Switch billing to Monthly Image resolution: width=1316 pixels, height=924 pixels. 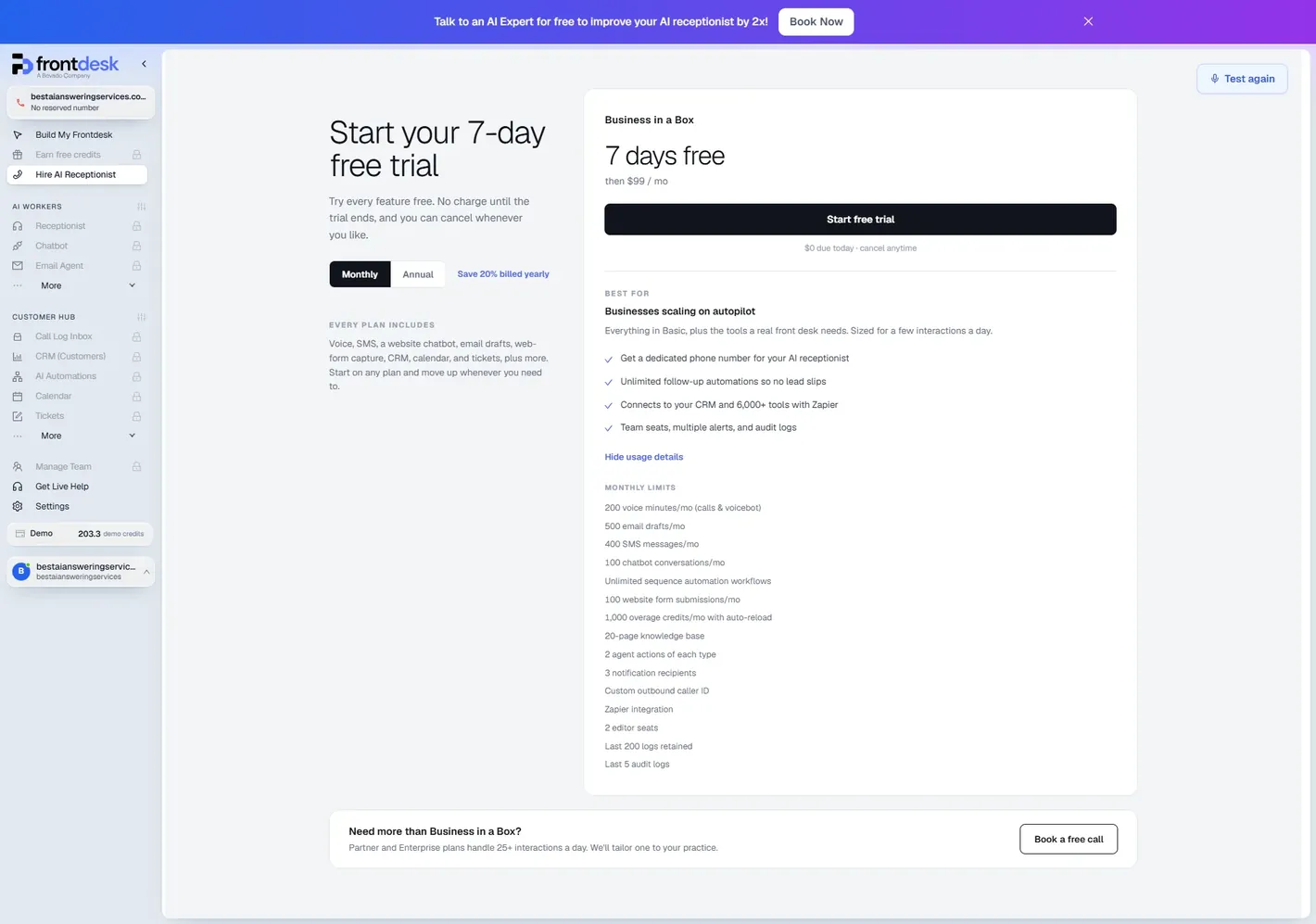point(360,274)
